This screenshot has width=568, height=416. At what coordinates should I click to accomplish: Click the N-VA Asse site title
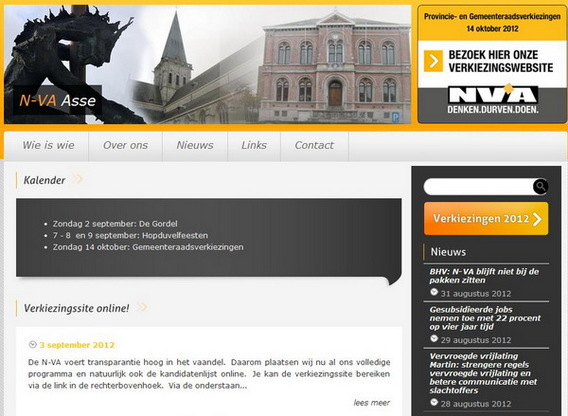click(x=58, y=100)
